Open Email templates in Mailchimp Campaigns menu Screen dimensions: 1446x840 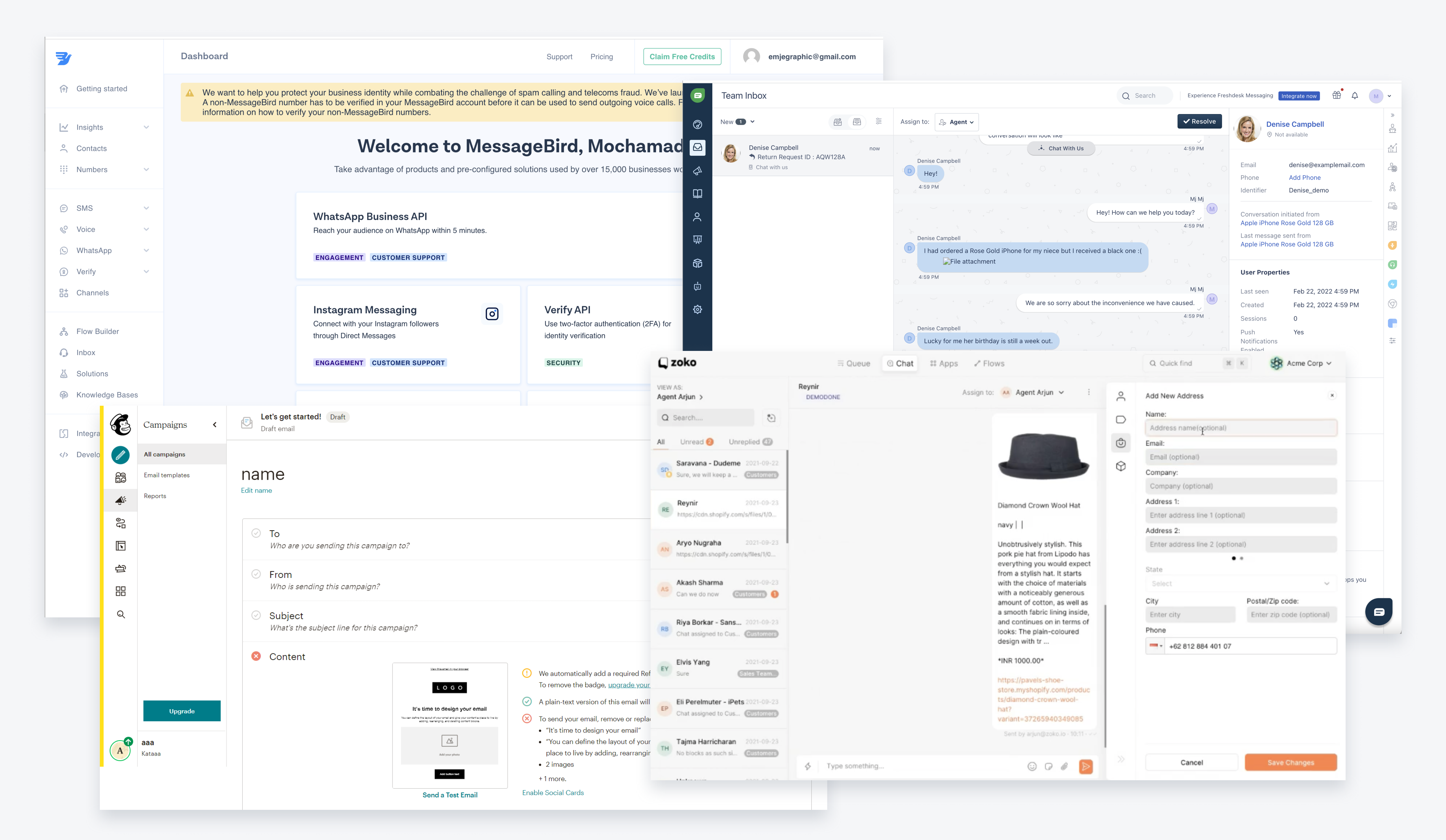tap(166, 475)
